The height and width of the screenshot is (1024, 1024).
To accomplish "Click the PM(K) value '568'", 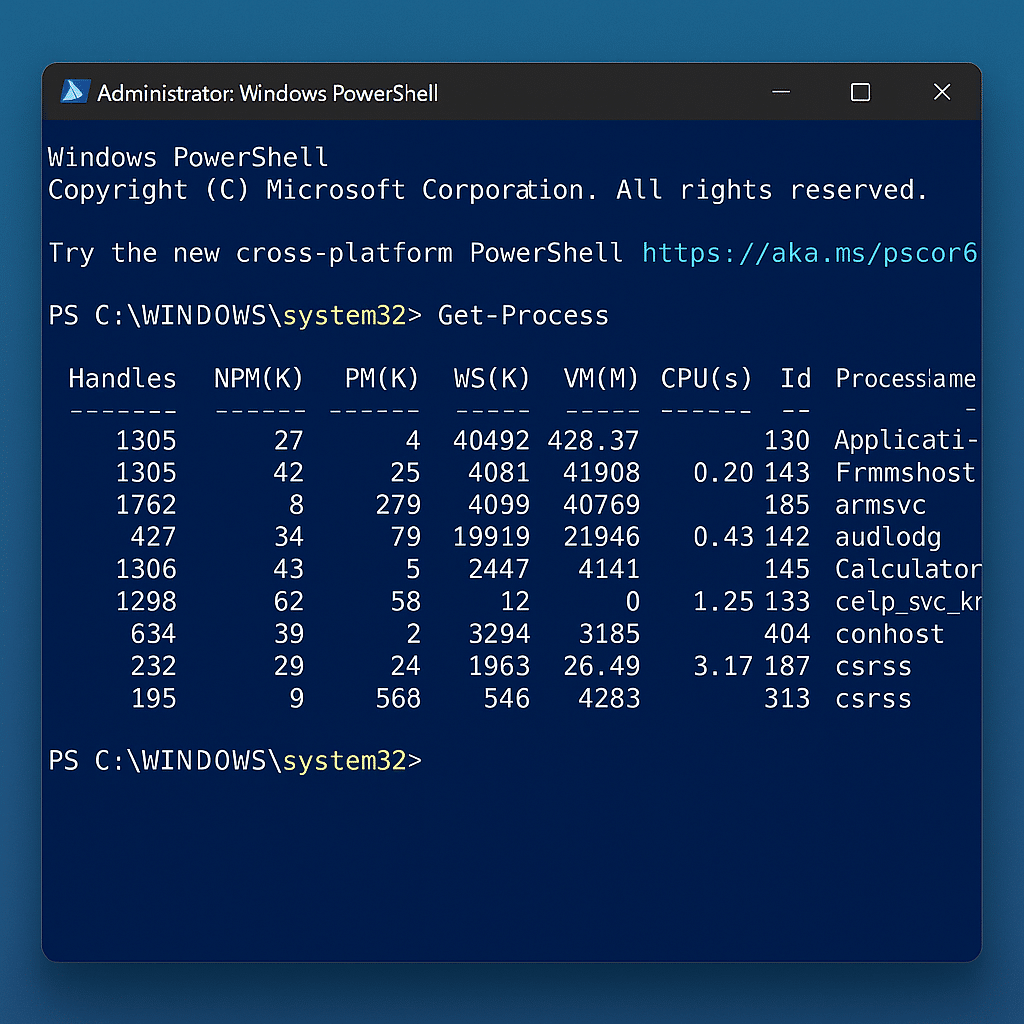I will coord(398,698).
